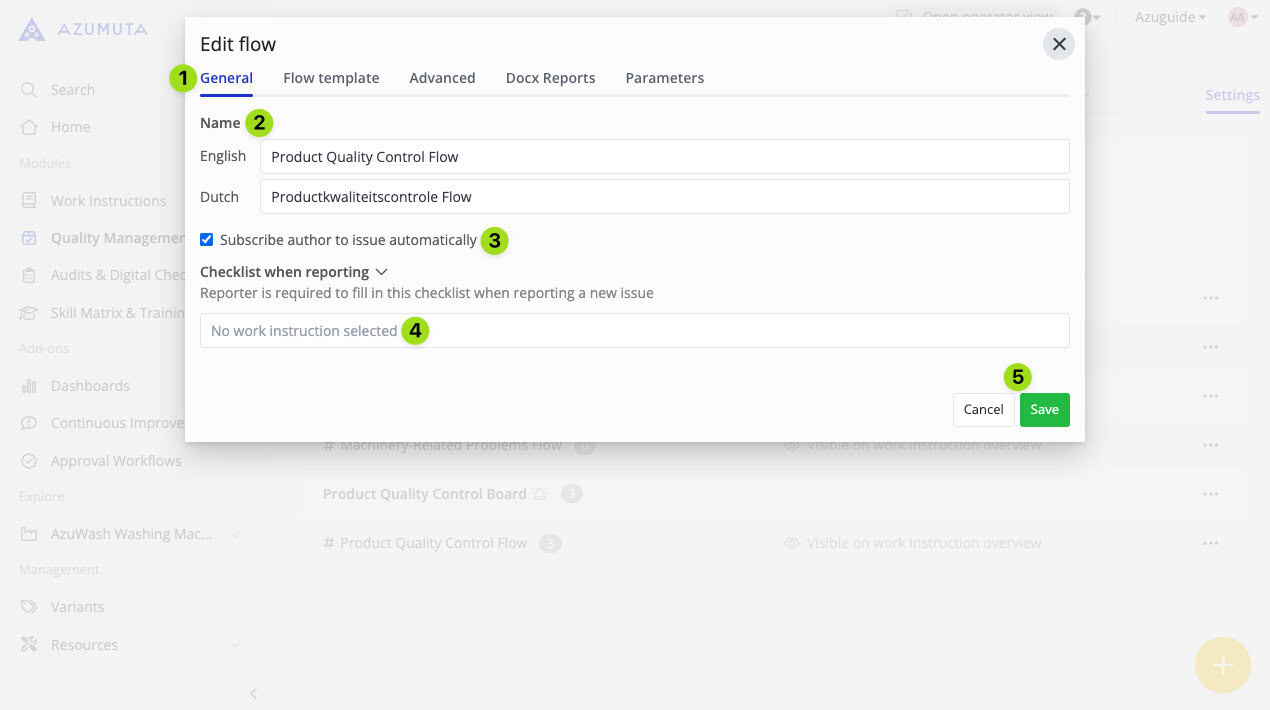Open the Search panel
This screenshot has width=1270, height=710.
72,89
